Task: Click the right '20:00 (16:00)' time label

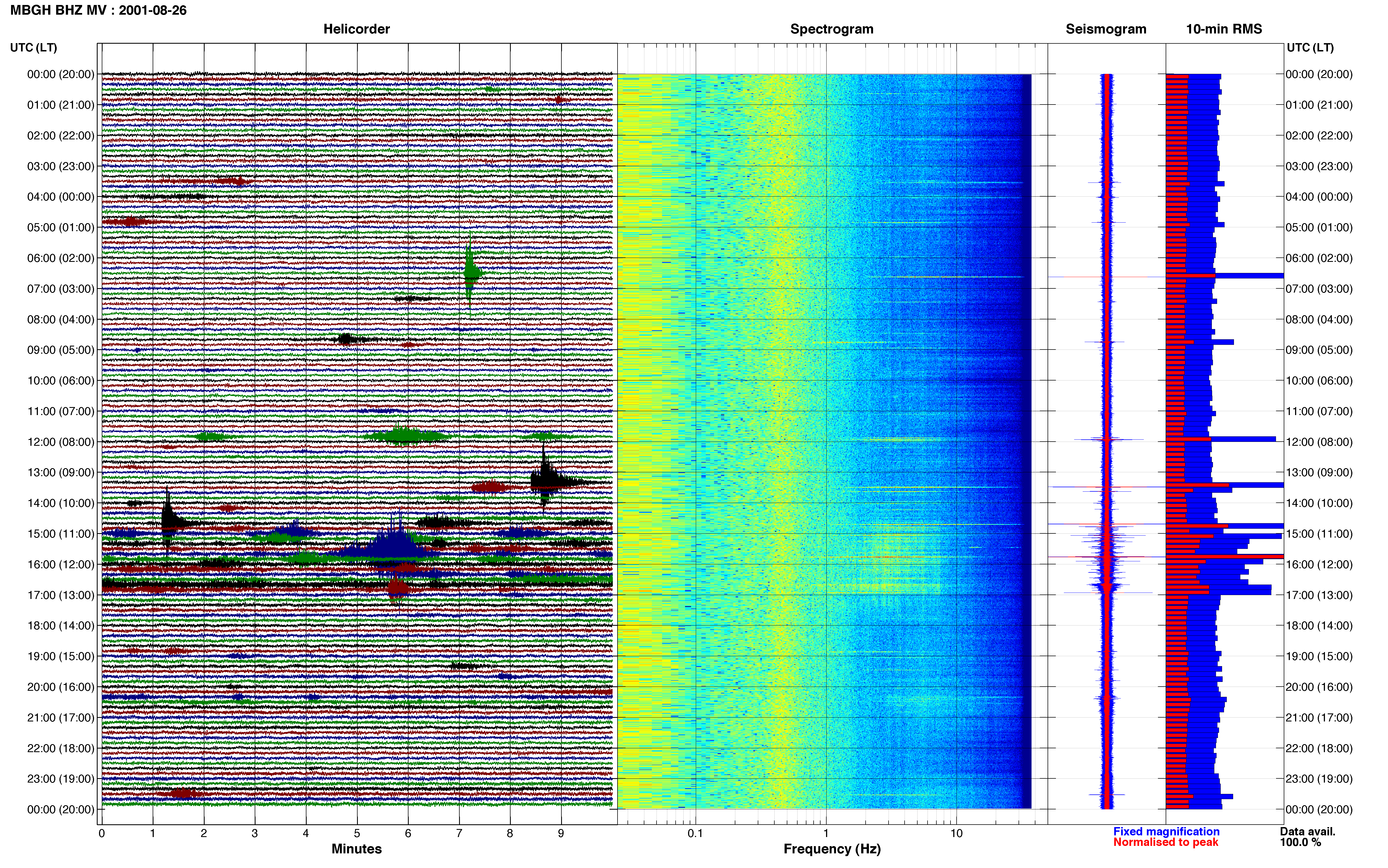Action: pos(1319,687)
